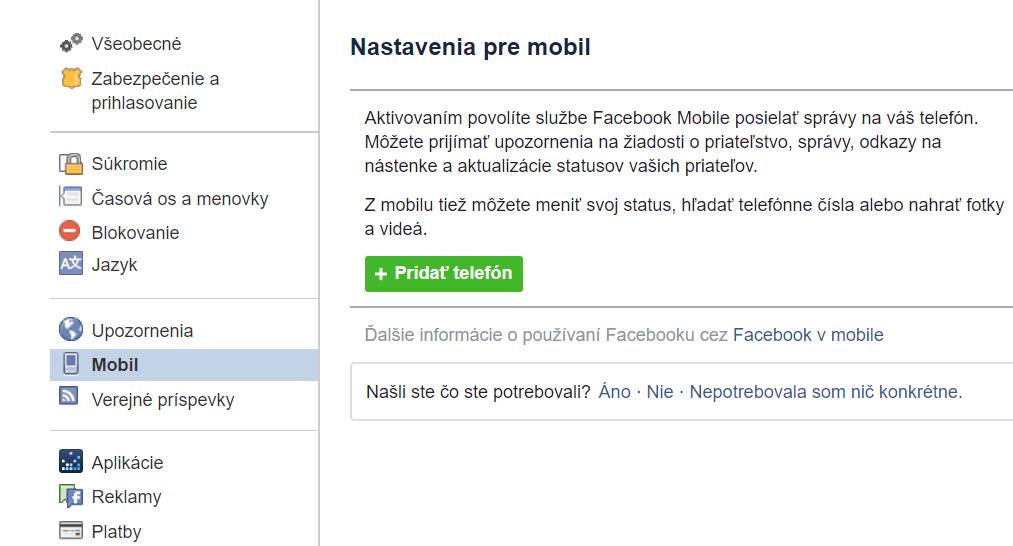The image size is (1013, 546).
Task: Click the globe icon next to Upozornenia
Action: (71, 329)
